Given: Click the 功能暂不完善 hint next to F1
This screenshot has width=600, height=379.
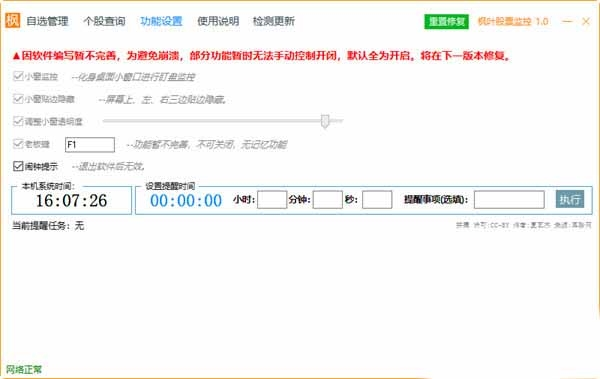Looking at the screenshot, I should point(207,144).
